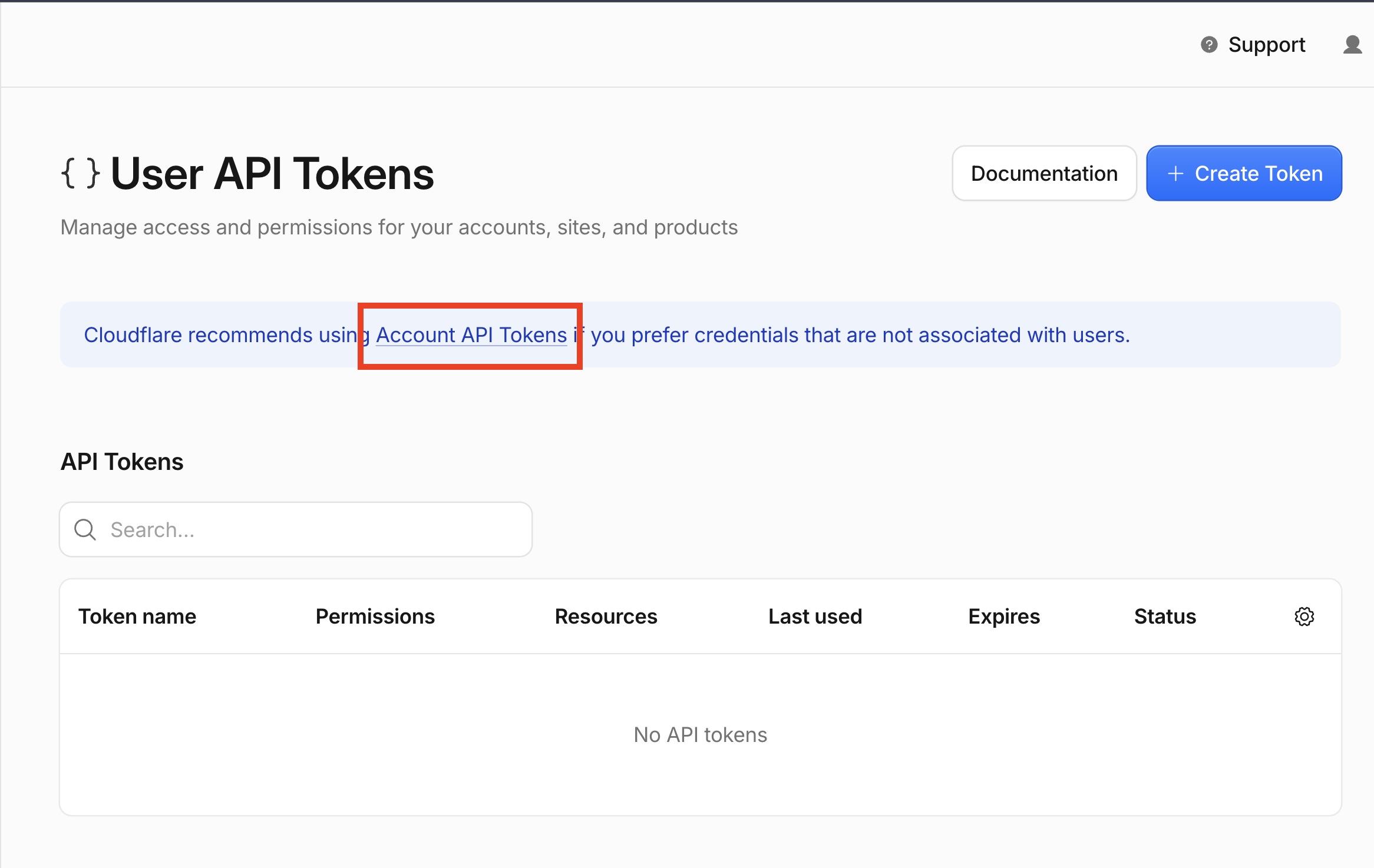Create a new API token
The image size is (1374, 868).
(1244, 174)
